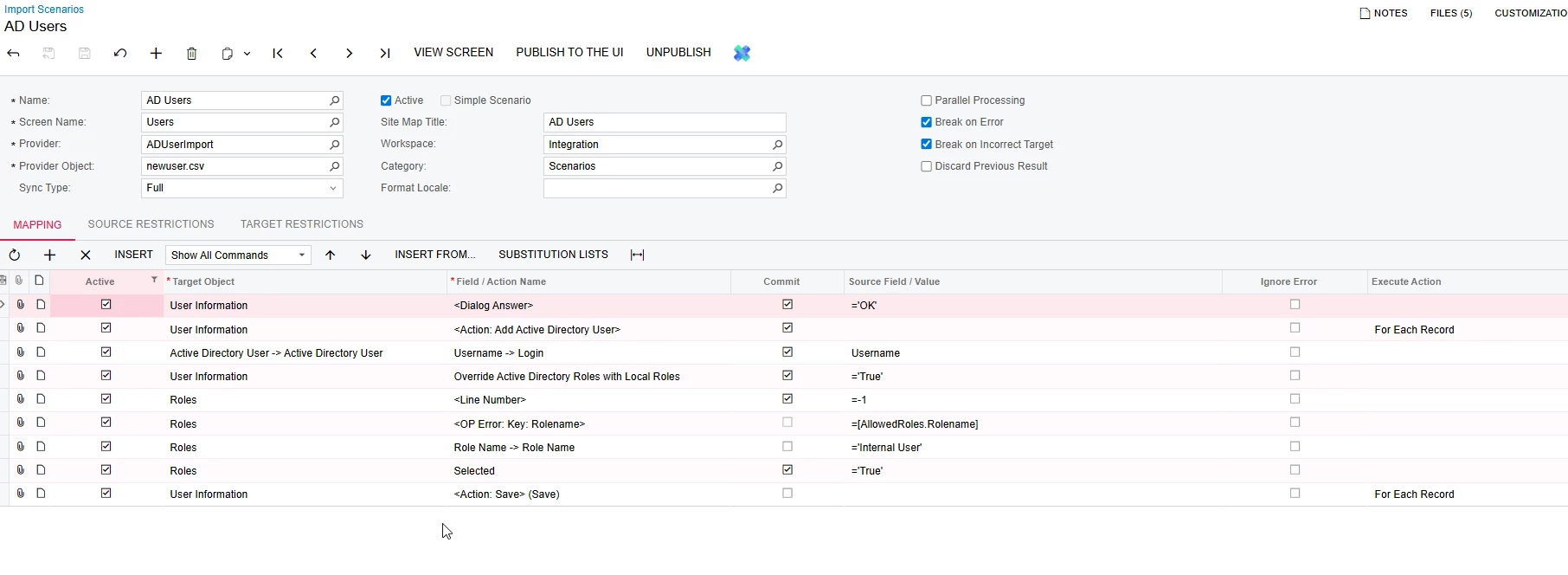
Task: Open the Customization menu
Action: tap(1531, 13)
